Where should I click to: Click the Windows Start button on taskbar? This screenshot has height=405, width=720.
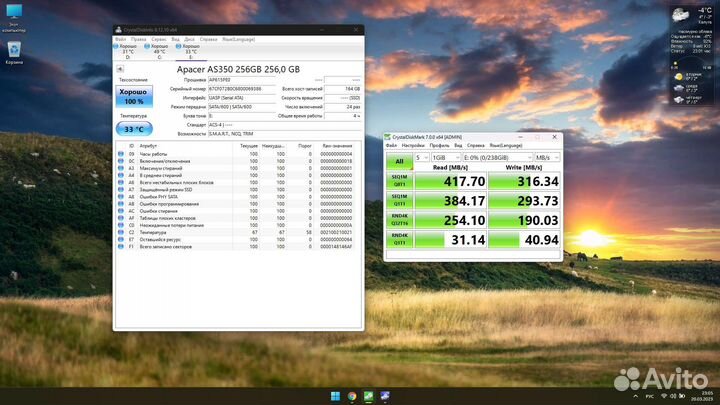tap(335, 396)
